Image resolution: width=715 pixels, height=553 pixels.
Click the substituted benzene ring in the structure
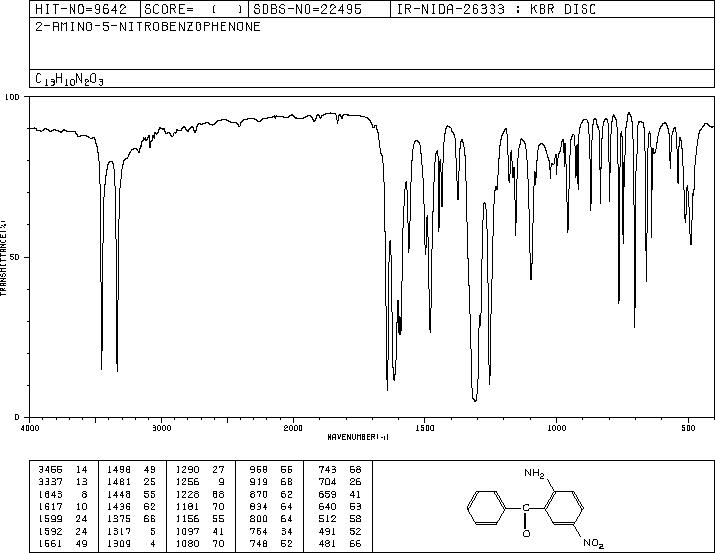click(564, 508)
